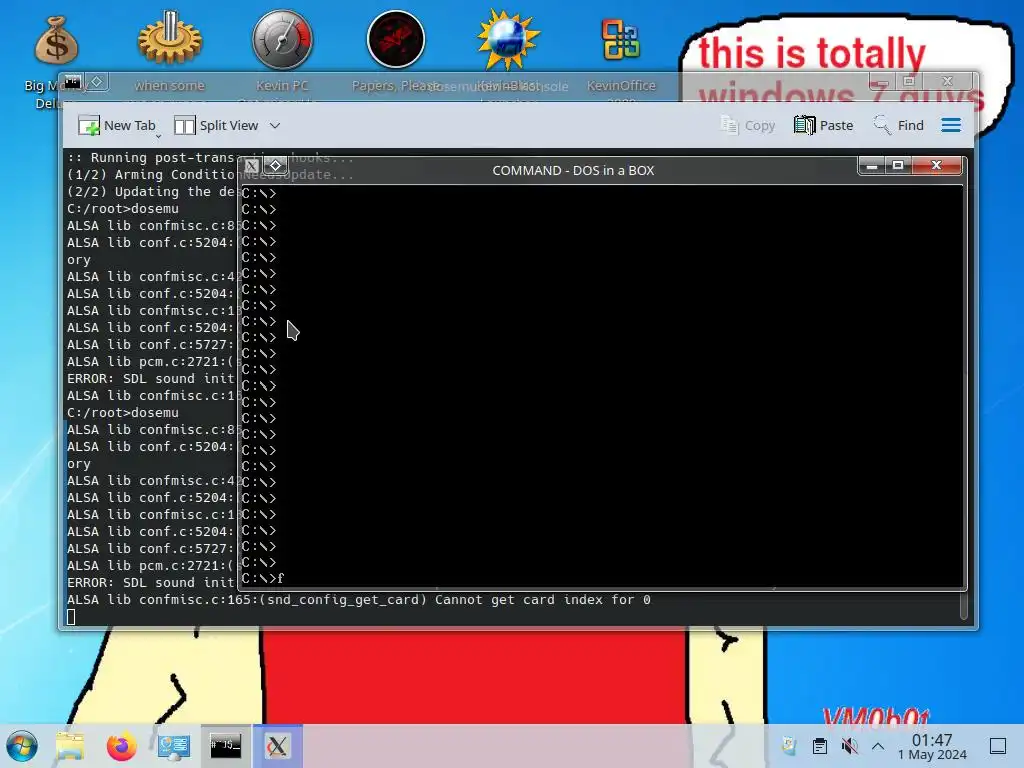Maximize the DOS in a BOX window
The height and width of the screenshot is (768, 1024).
(x=898, y=166)
